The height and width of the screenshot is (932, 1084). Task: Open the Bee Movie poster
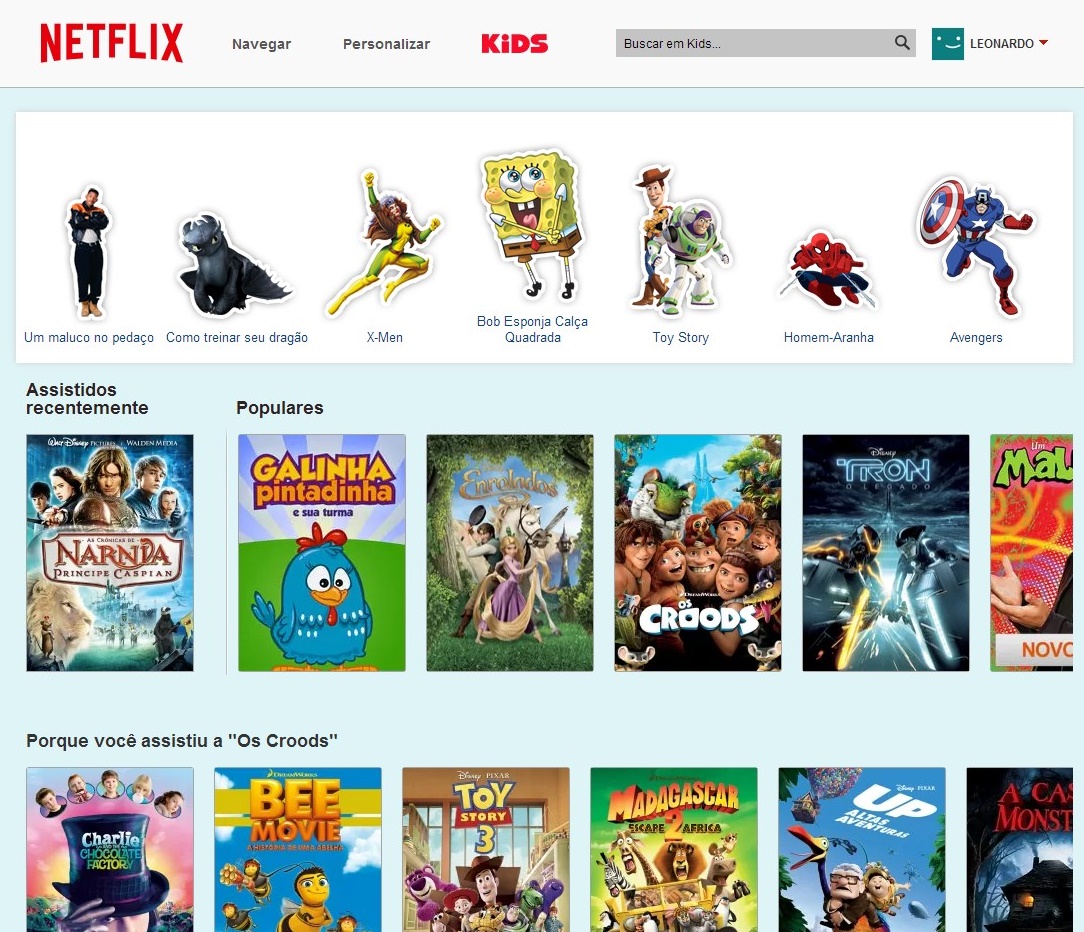[x=298, y=850]
